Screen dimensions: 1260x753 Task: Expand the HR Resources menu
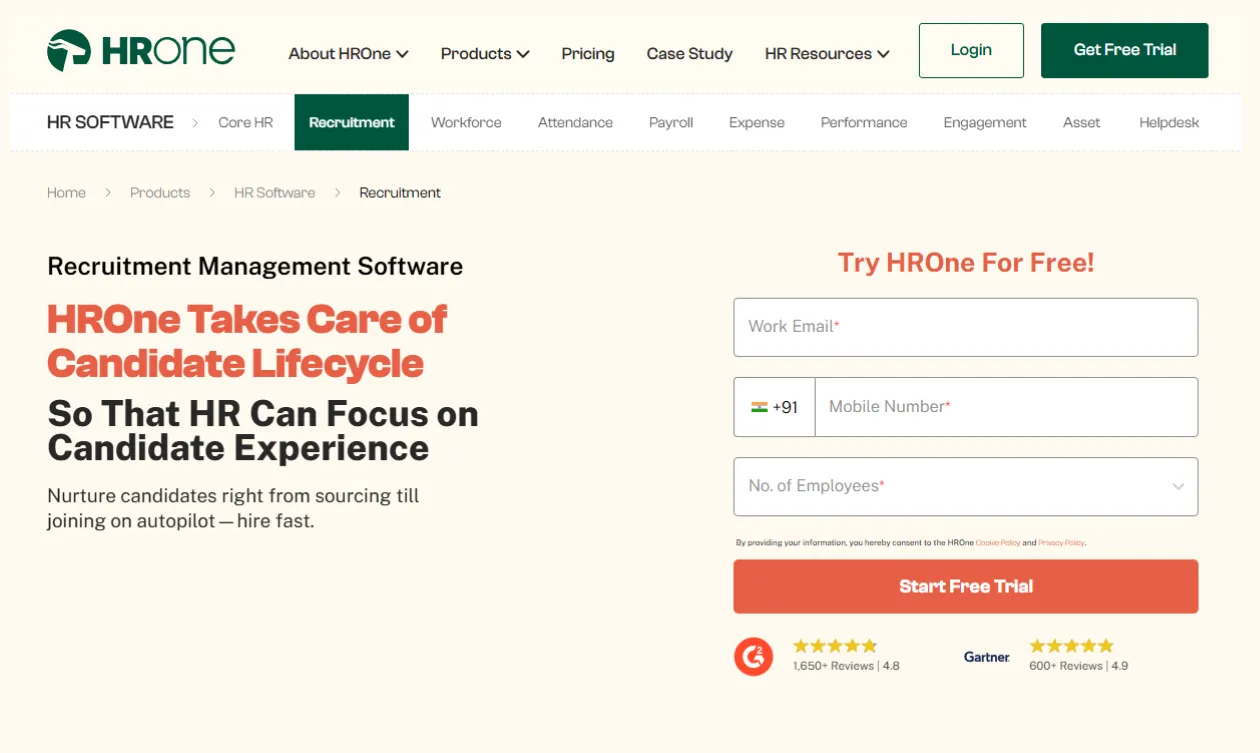[827, 54]
